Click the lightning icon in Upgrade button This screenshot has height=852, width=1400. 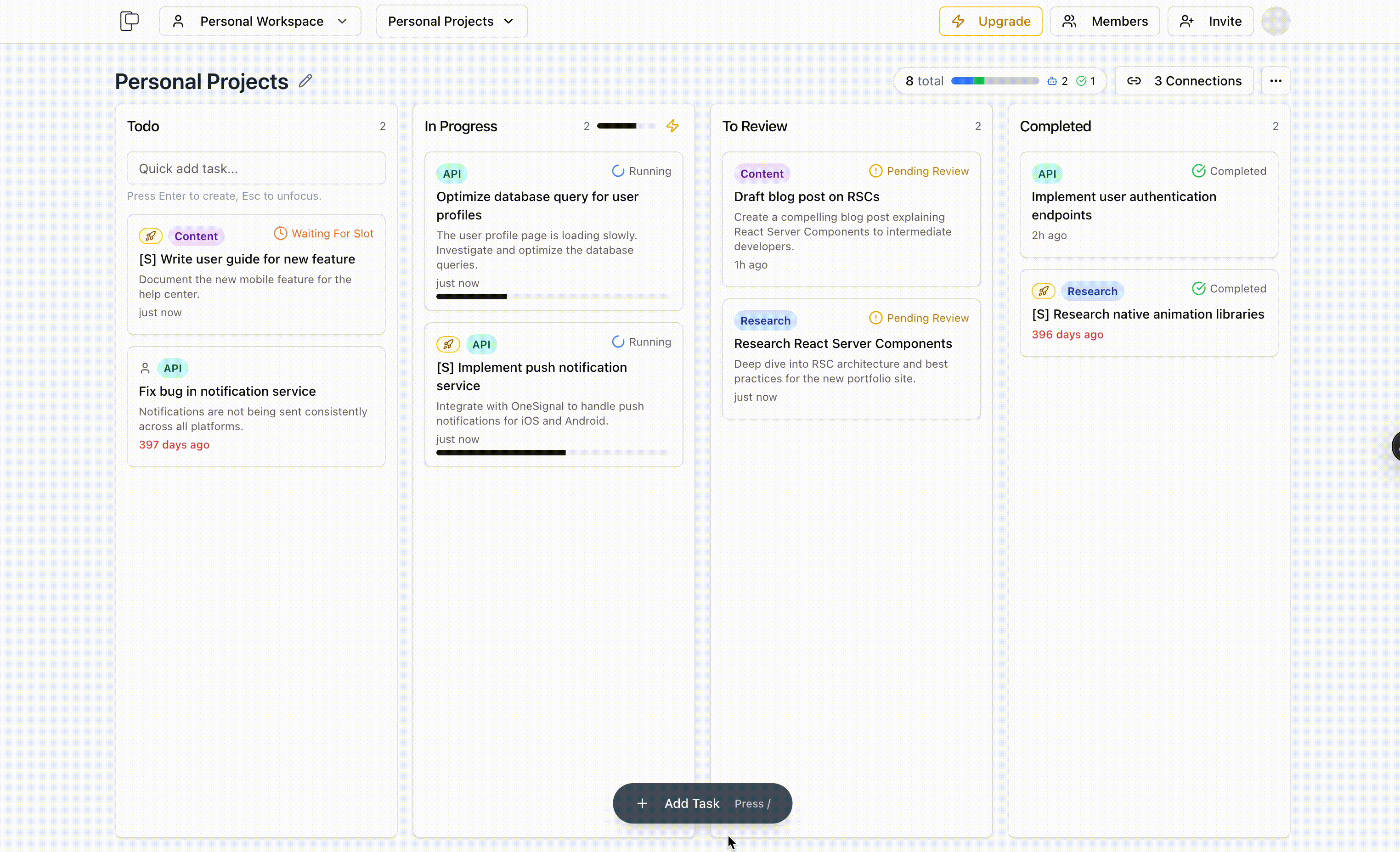tap(958, 21)
